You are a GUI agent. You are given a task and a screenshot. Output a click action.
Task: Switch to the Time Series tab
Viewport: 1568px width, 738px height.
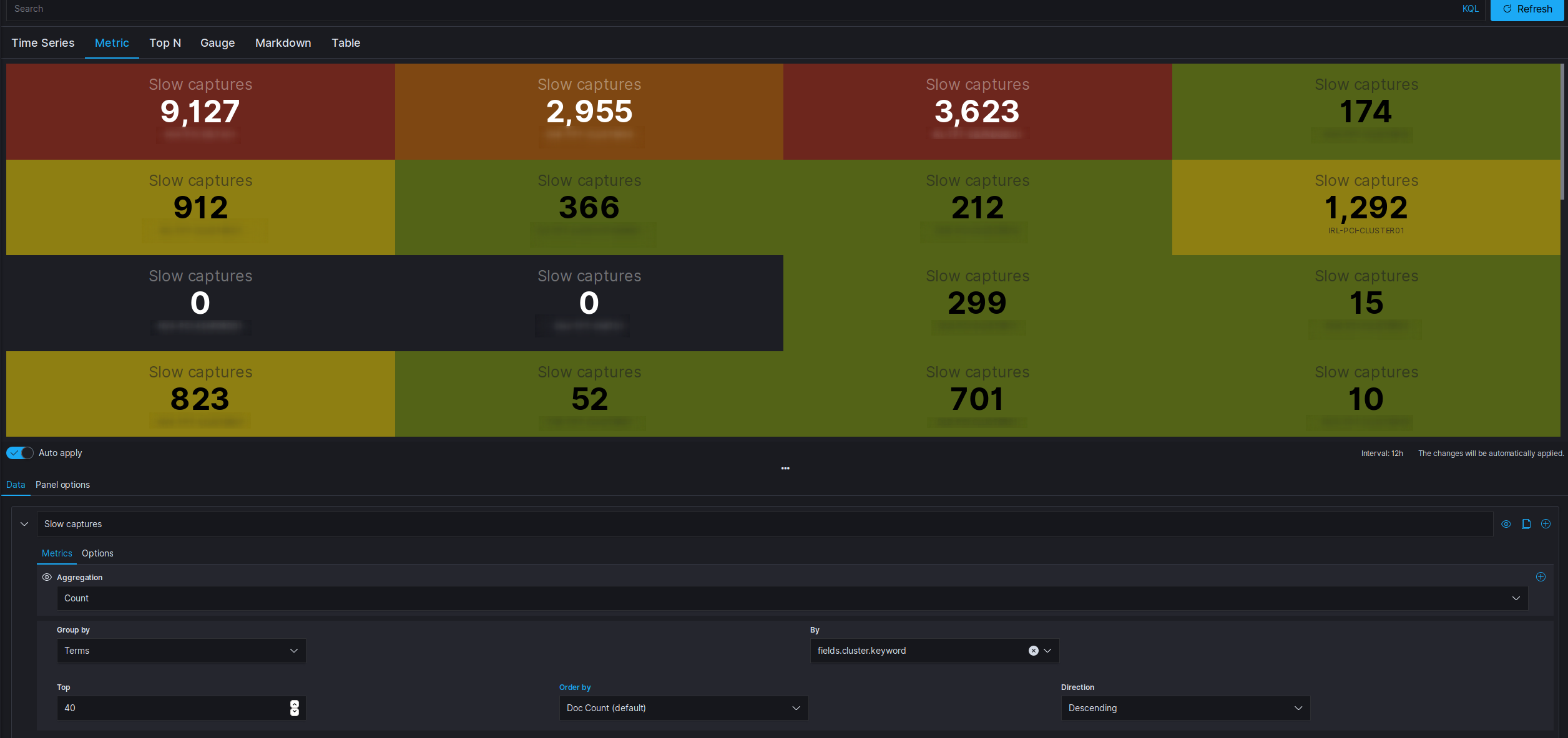pyautogui.click(x=43, y=43)
